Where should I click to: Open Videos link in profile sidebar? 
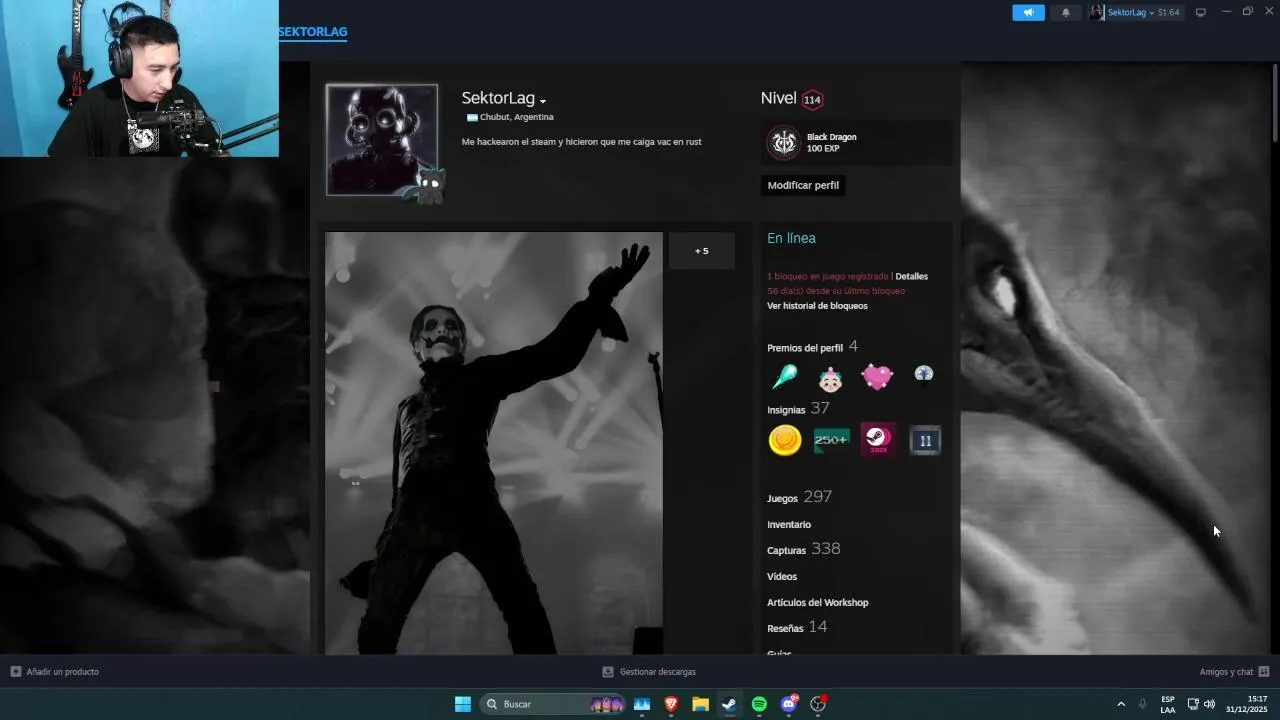(782, 576)
